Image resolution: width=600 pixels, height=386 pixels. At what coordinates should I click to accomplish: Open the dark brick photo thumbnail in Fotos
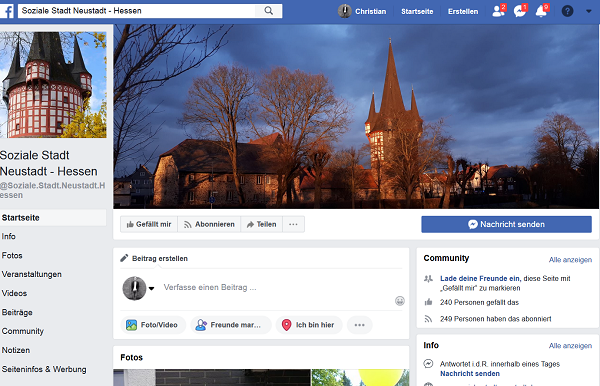(212, 378)
